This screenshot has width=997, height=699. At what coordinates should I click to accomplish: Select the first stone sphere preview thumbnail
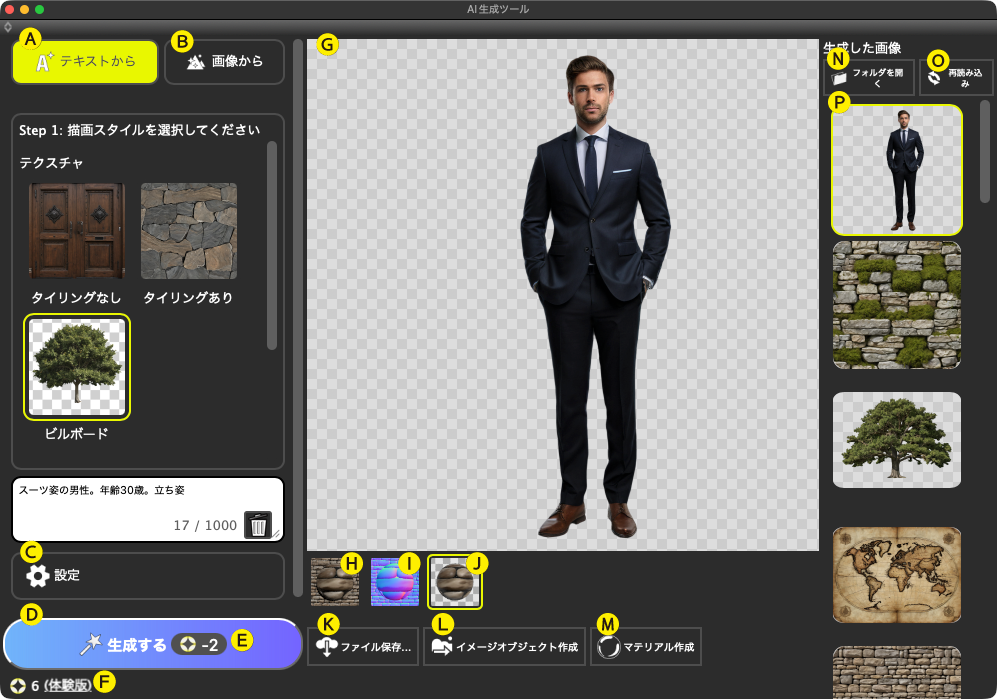point(334,582)
